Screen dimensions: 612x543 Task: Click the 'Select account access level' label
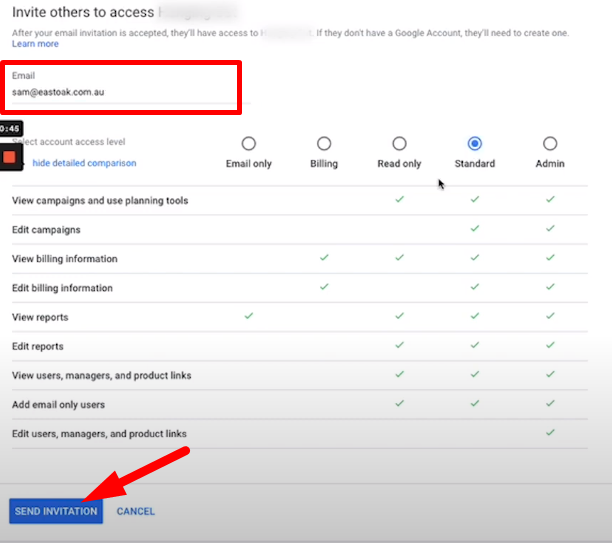pos(69,142)
